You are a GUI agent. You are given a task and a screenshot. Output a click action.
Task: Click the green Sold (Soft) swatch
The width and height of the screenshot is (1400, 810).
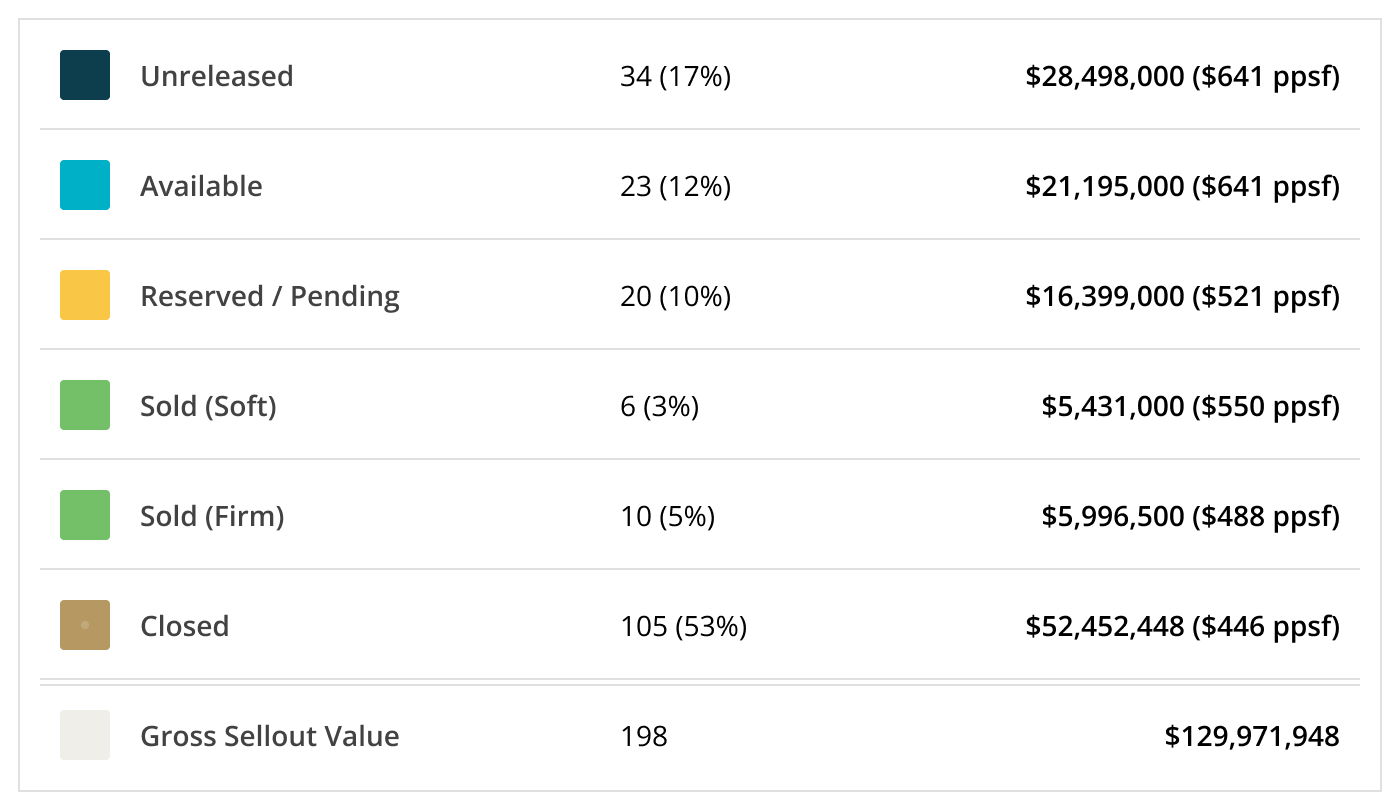click(85, 405)
